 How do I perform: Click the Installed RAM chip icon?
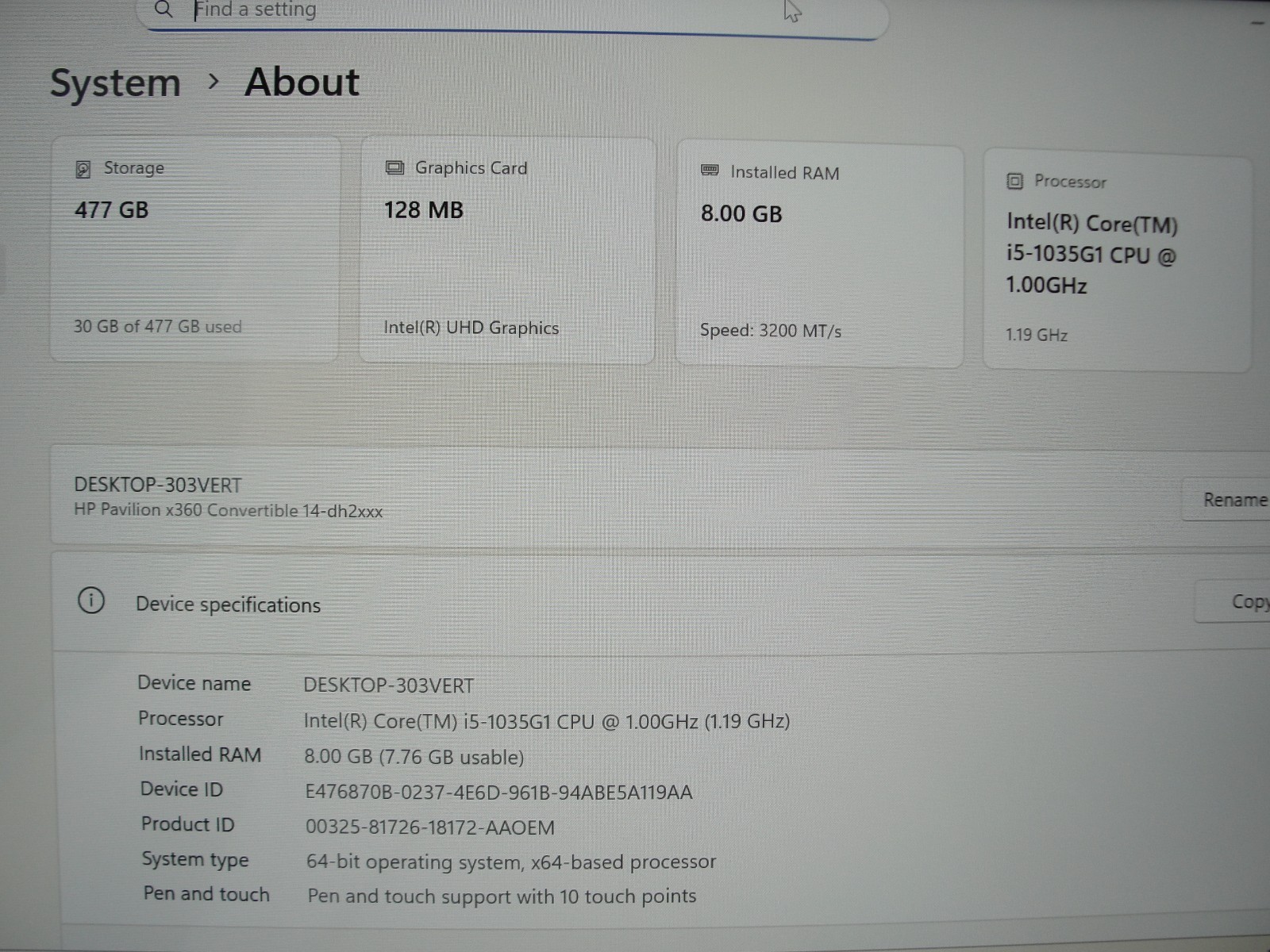pyautogui.click(x=710, y=171)
